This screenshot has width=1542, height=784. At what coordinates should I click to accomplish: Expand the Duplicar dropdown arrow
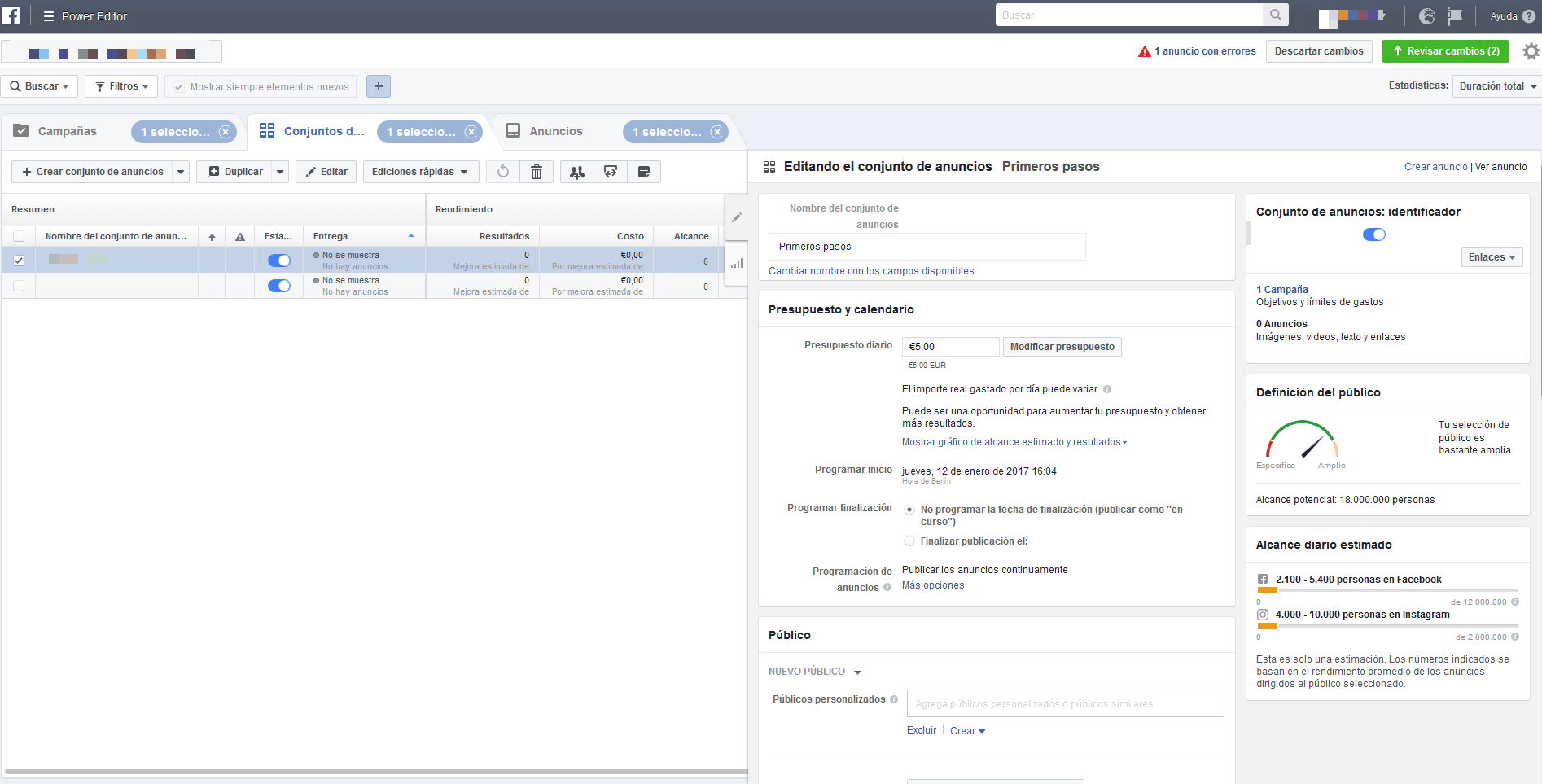280,172
